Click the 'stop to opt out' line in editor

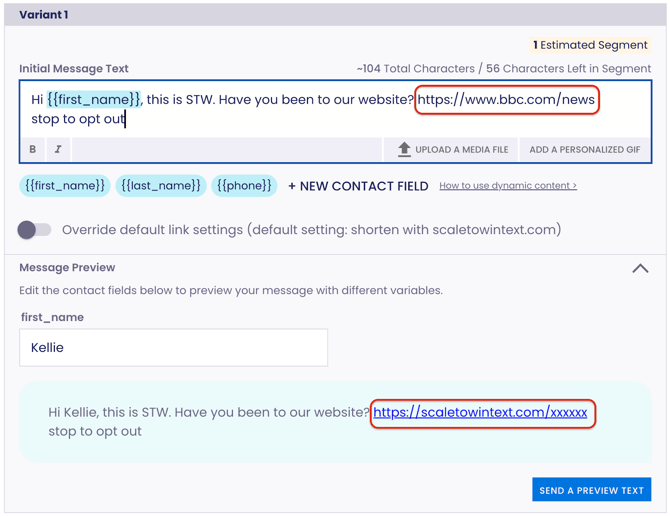78,119
